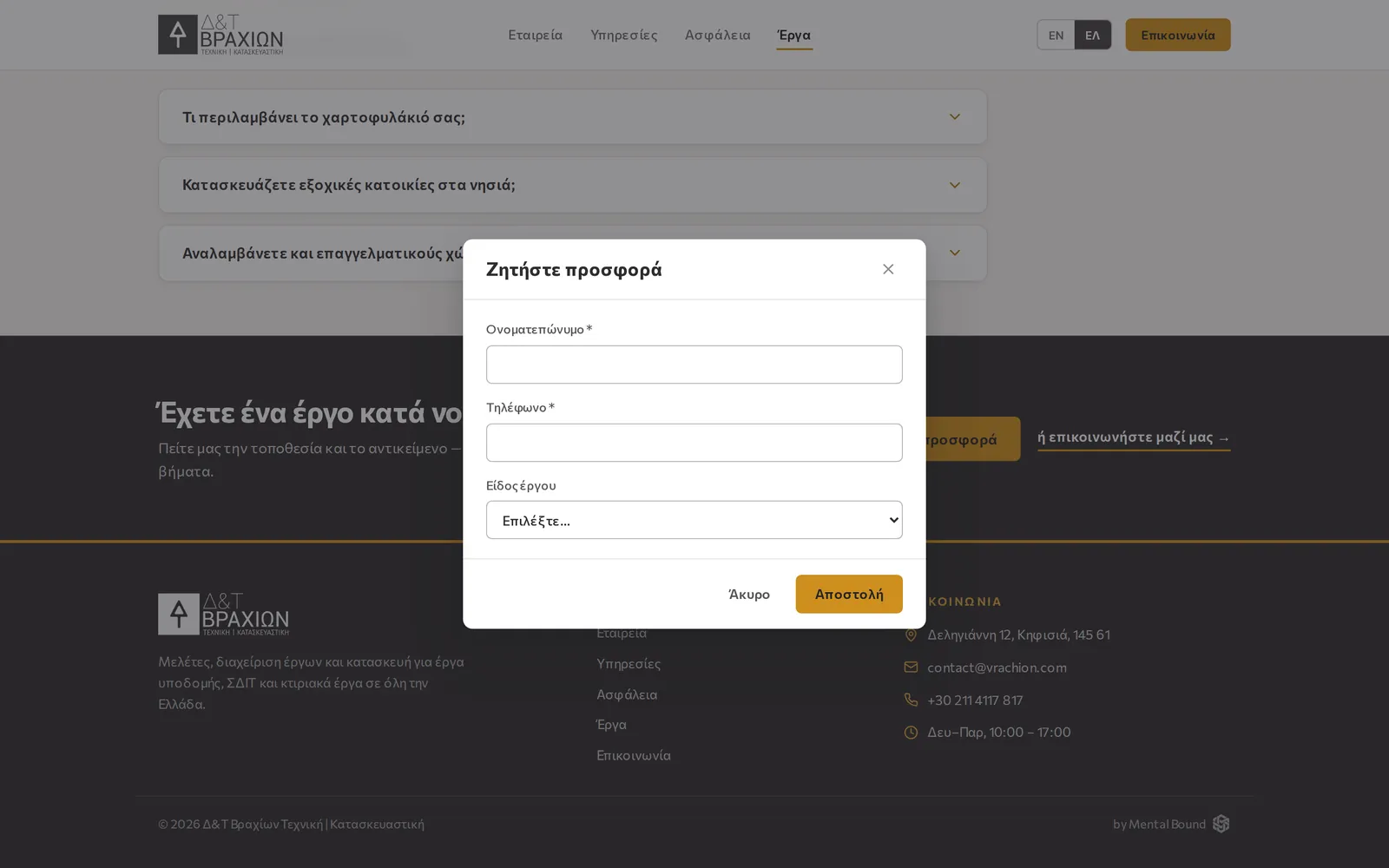
Task: Click the Δ&Τ Βραχίων header logo
Action: coord(221,35)
